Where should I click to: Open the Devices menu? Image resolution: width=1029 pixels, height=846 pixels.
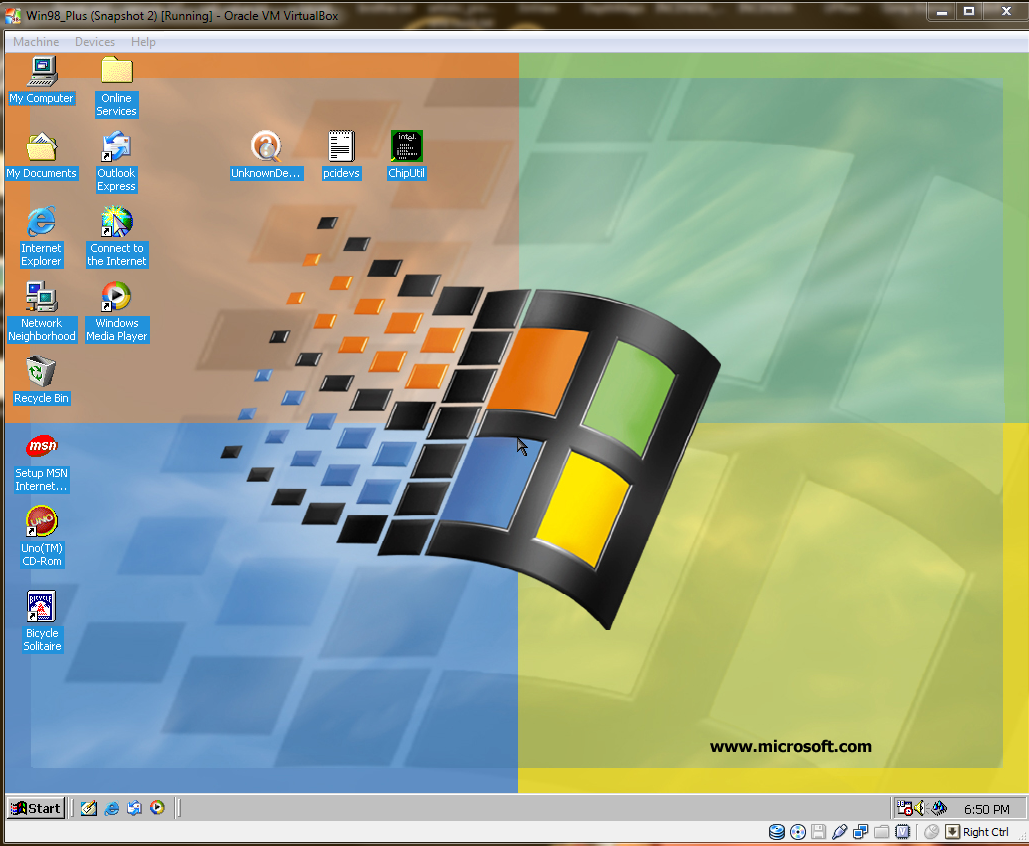pos(95,42)
